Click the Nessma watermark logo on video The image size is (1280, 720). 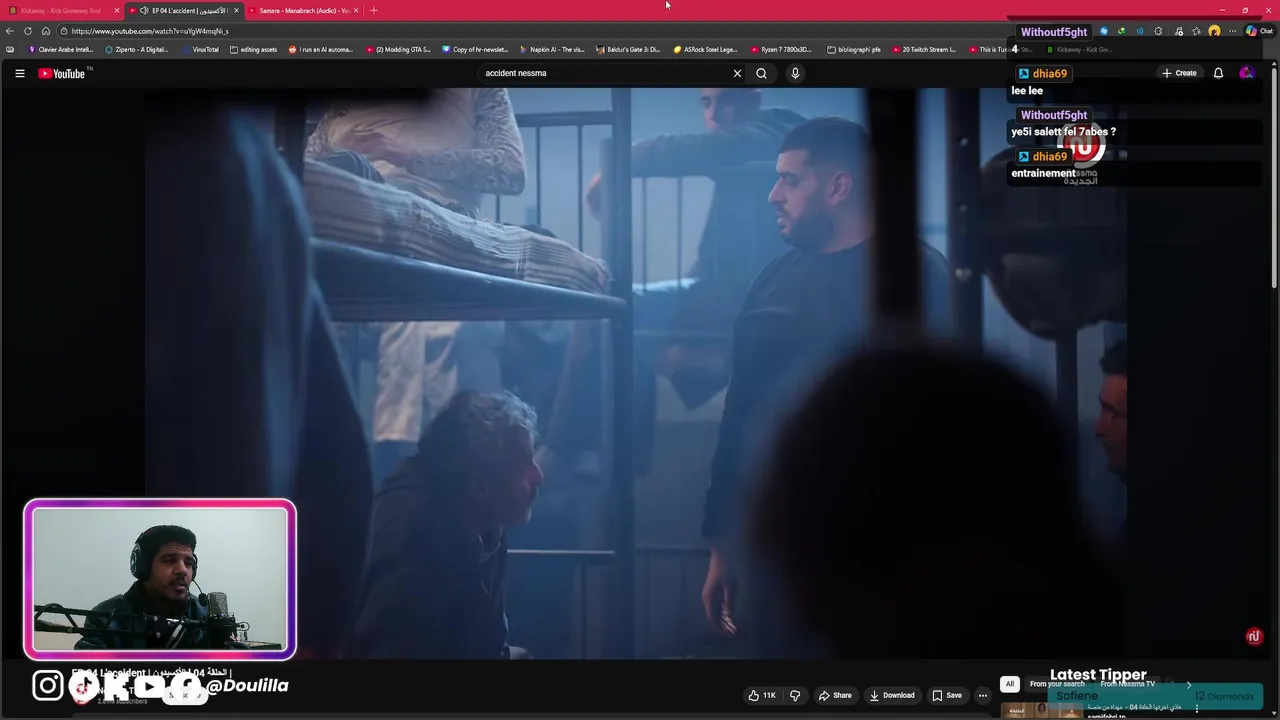1254,637
